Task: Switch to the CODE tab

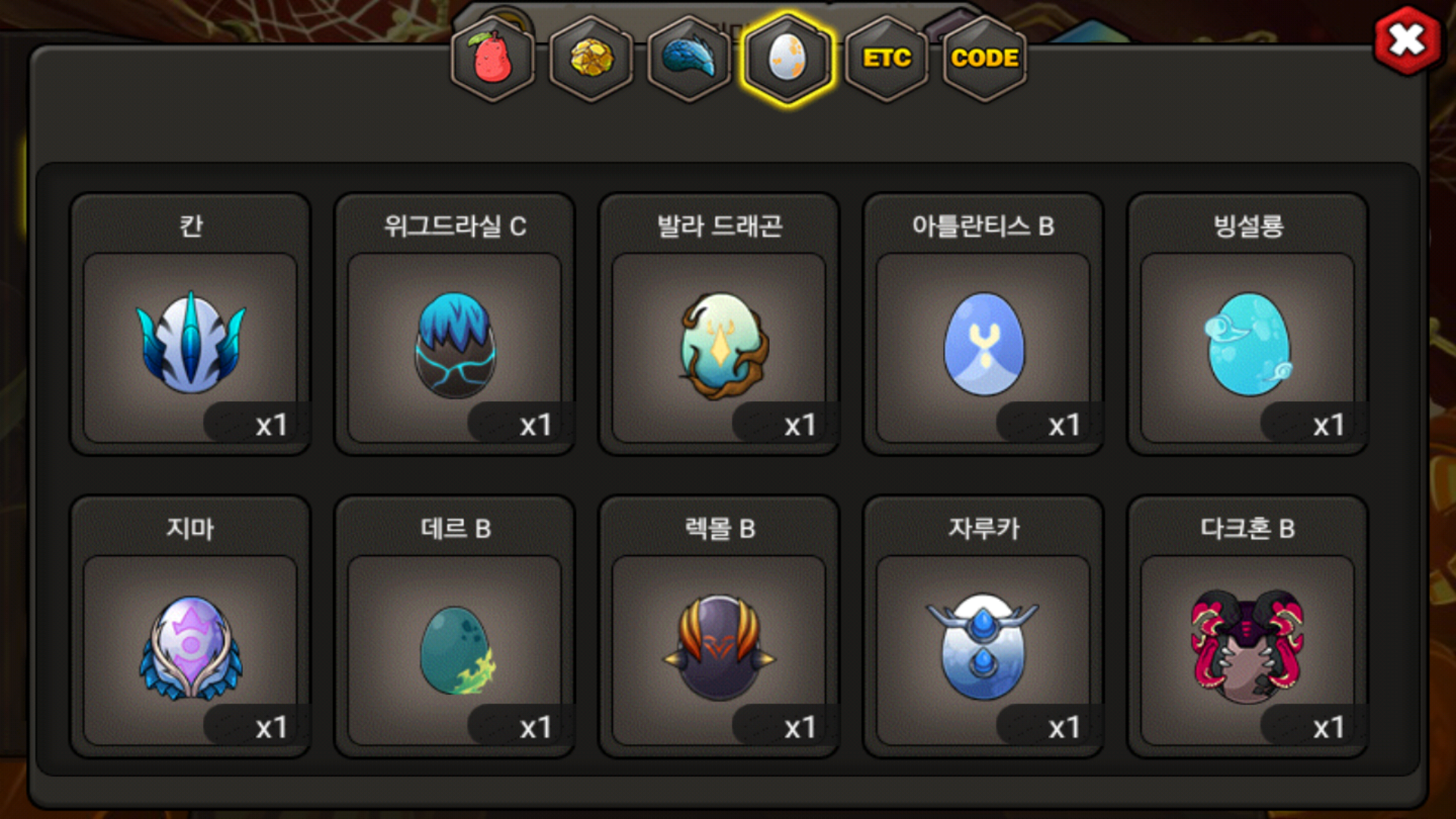Action: click(x=984, y=58)
